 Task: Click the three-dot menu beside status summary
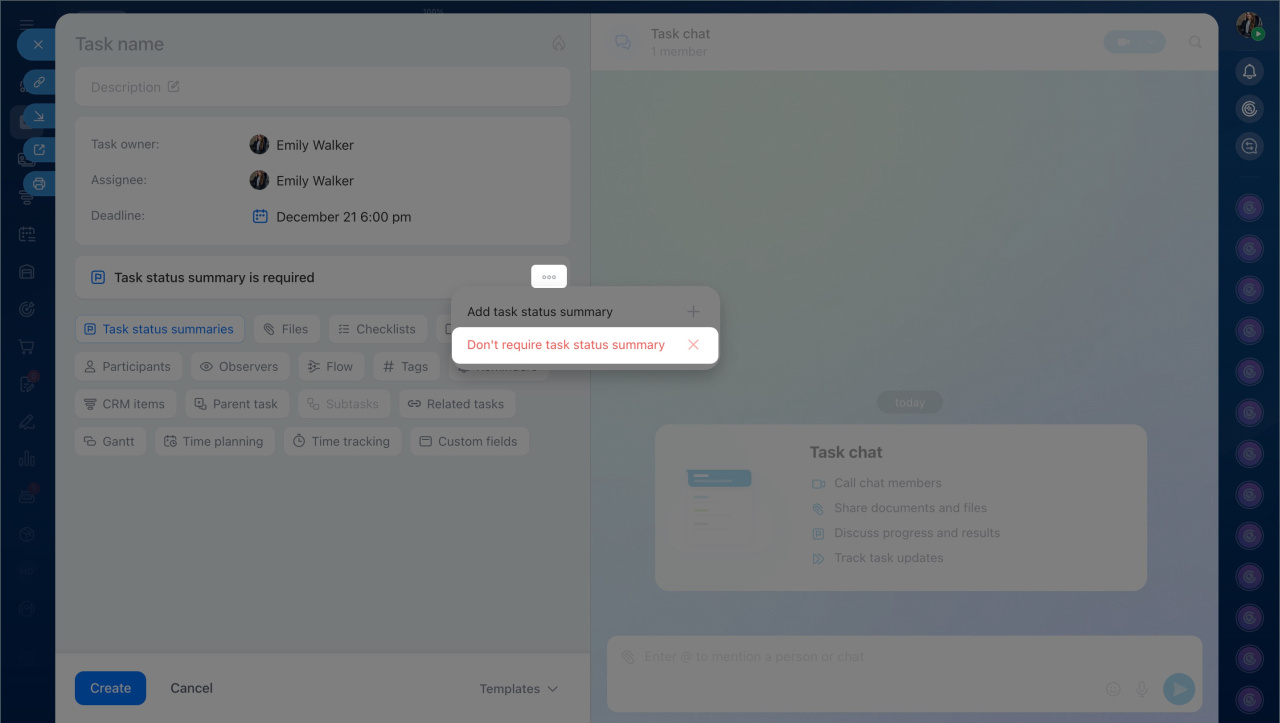pos(548,277)
